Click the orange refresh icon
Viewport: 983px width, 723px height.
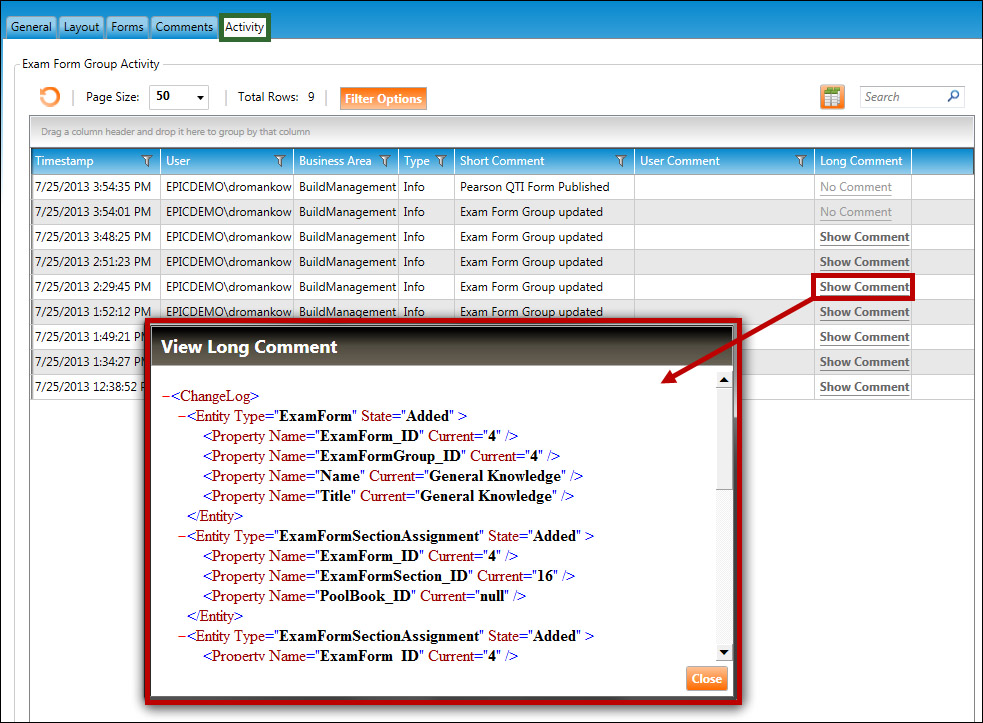(x=49, y=97)
